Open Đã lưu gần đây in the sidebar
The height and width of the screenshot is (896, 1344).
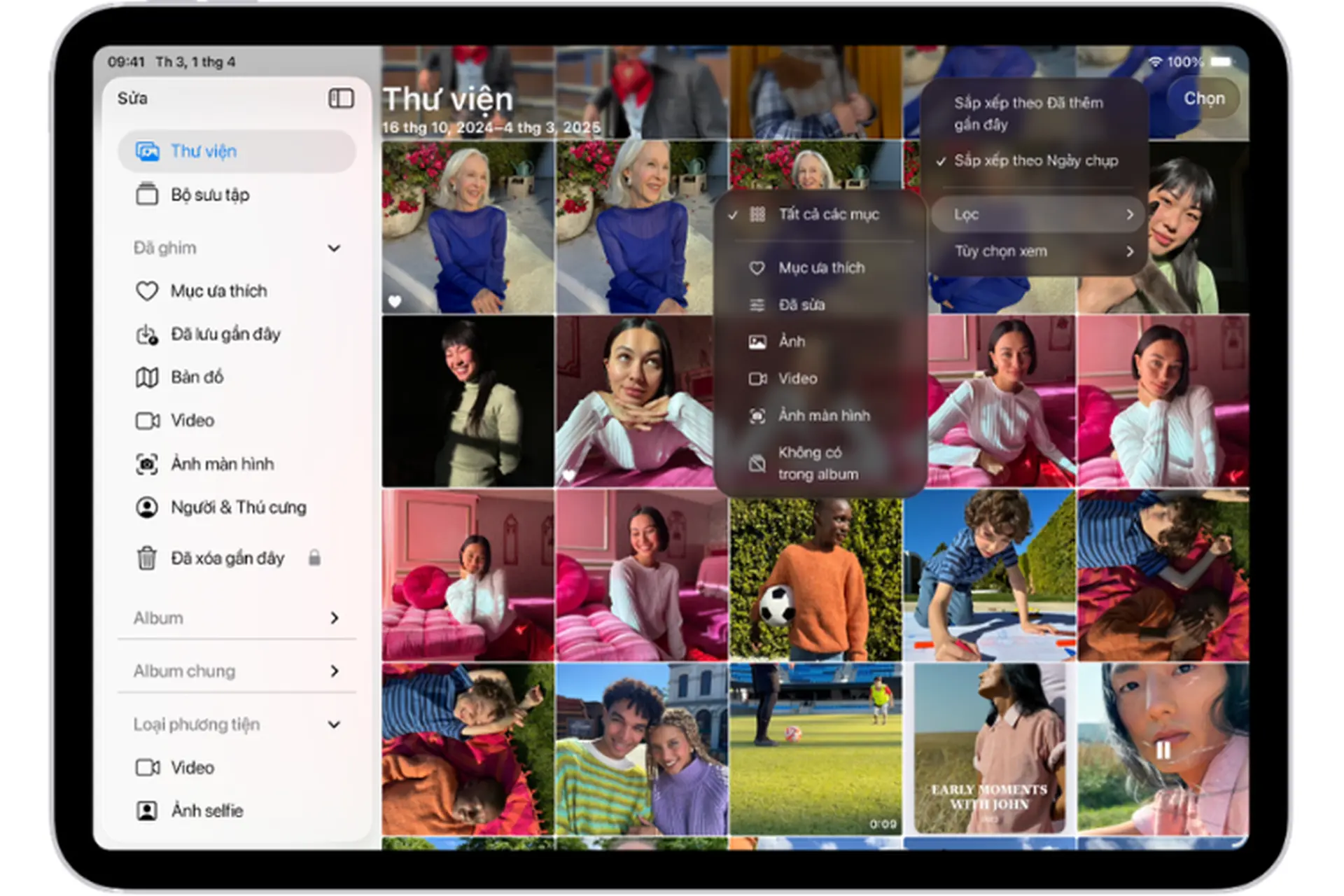coord(237,335)
